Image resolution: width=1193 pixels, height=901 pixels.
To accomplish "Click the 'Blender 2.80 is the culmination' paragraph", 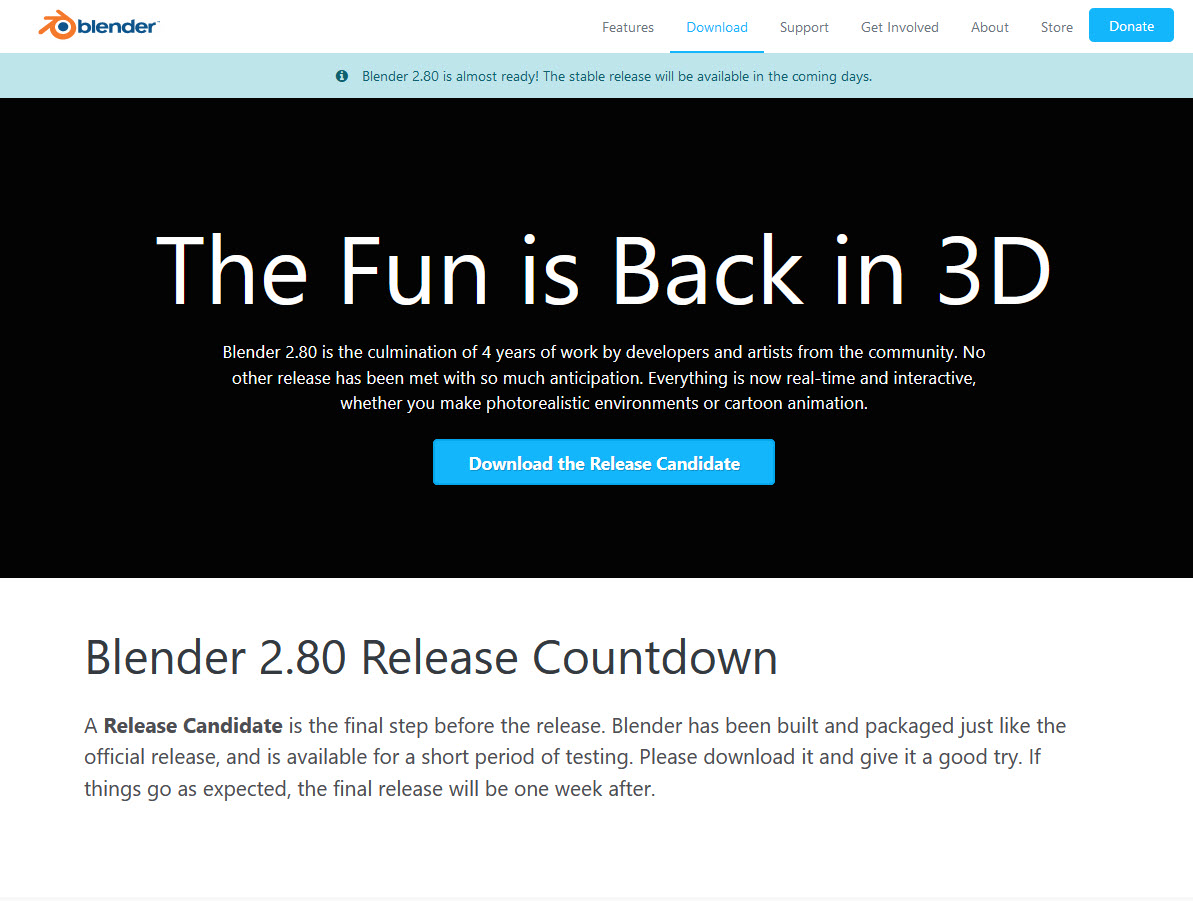I will click(x=604, y=377).
